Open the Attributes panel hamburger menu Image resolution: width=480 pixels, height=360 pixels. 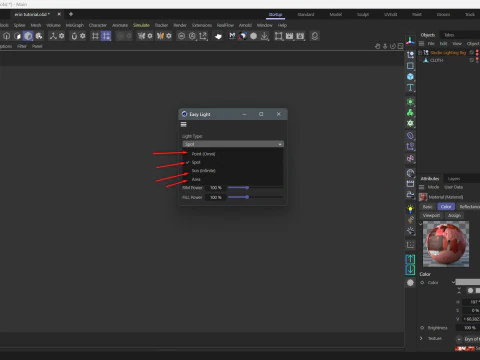pyautogui.click(x=422, y=187)
